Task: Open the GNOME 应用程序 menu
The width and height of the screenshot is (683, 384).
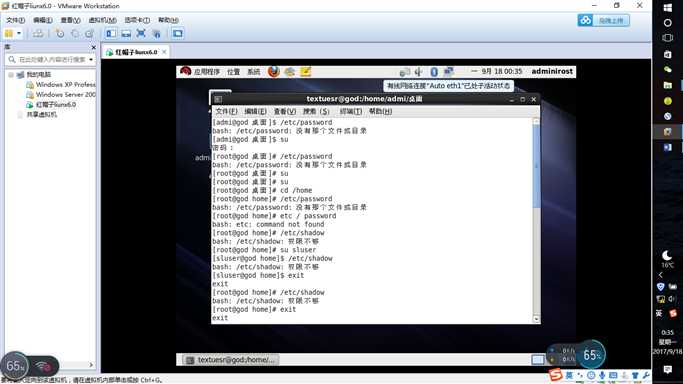Action: (206, 72)
